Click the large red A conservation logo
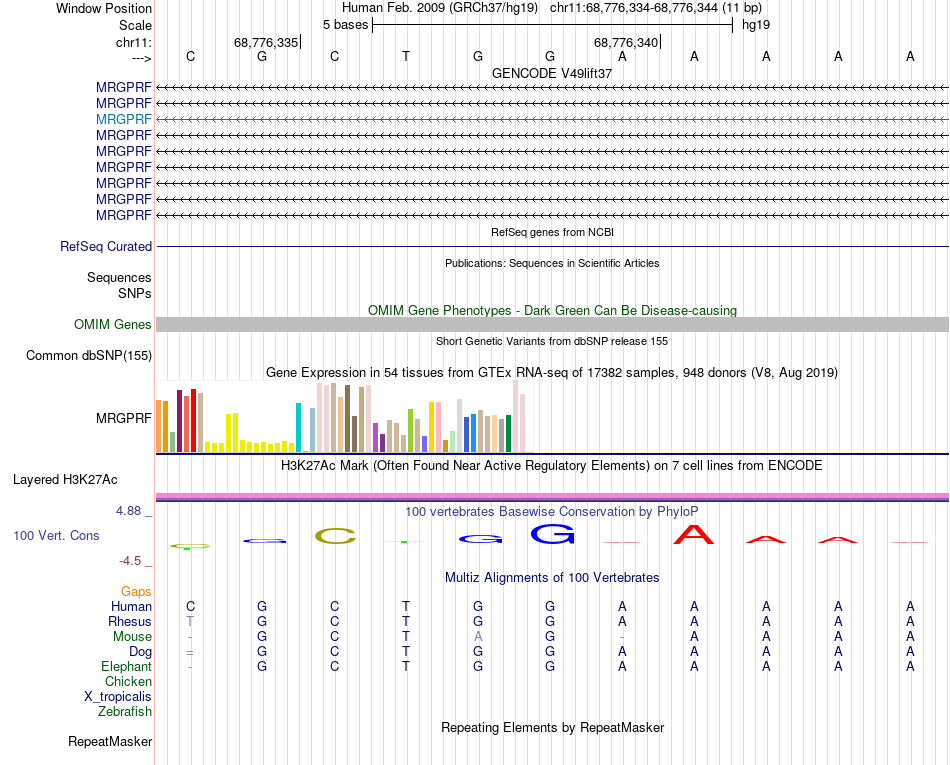950x765 pixels. pos(694,534)
